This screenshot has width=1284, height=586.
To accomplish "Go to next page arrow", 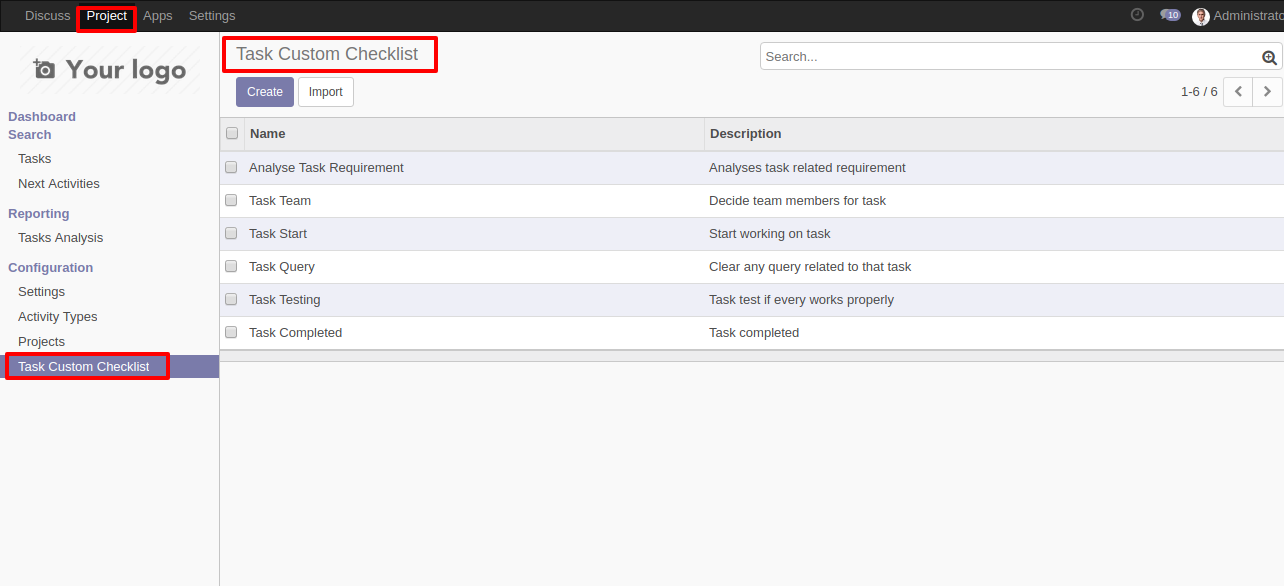I will click(1267, 91).
